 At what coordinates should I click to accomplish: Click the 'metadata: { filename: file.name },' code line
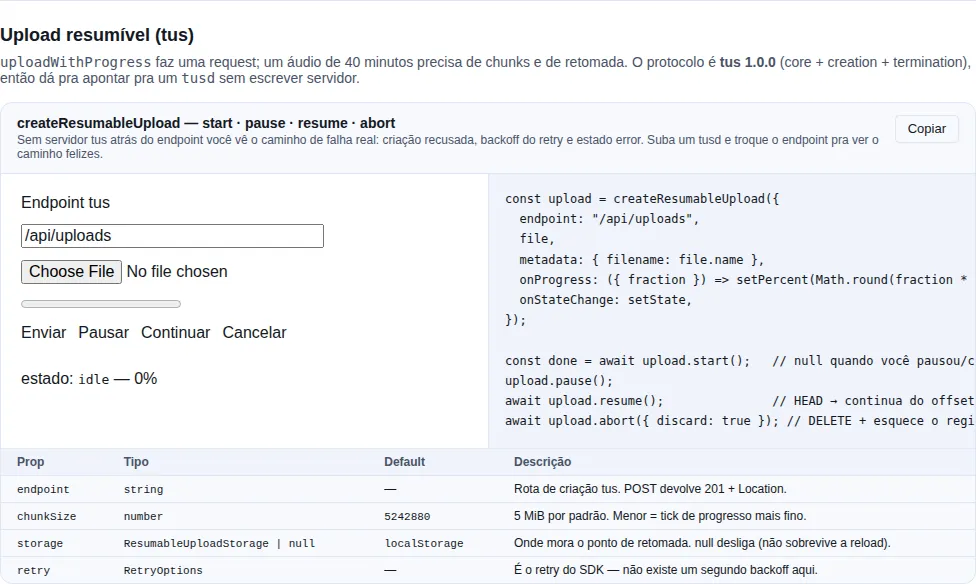click(642, 260)
